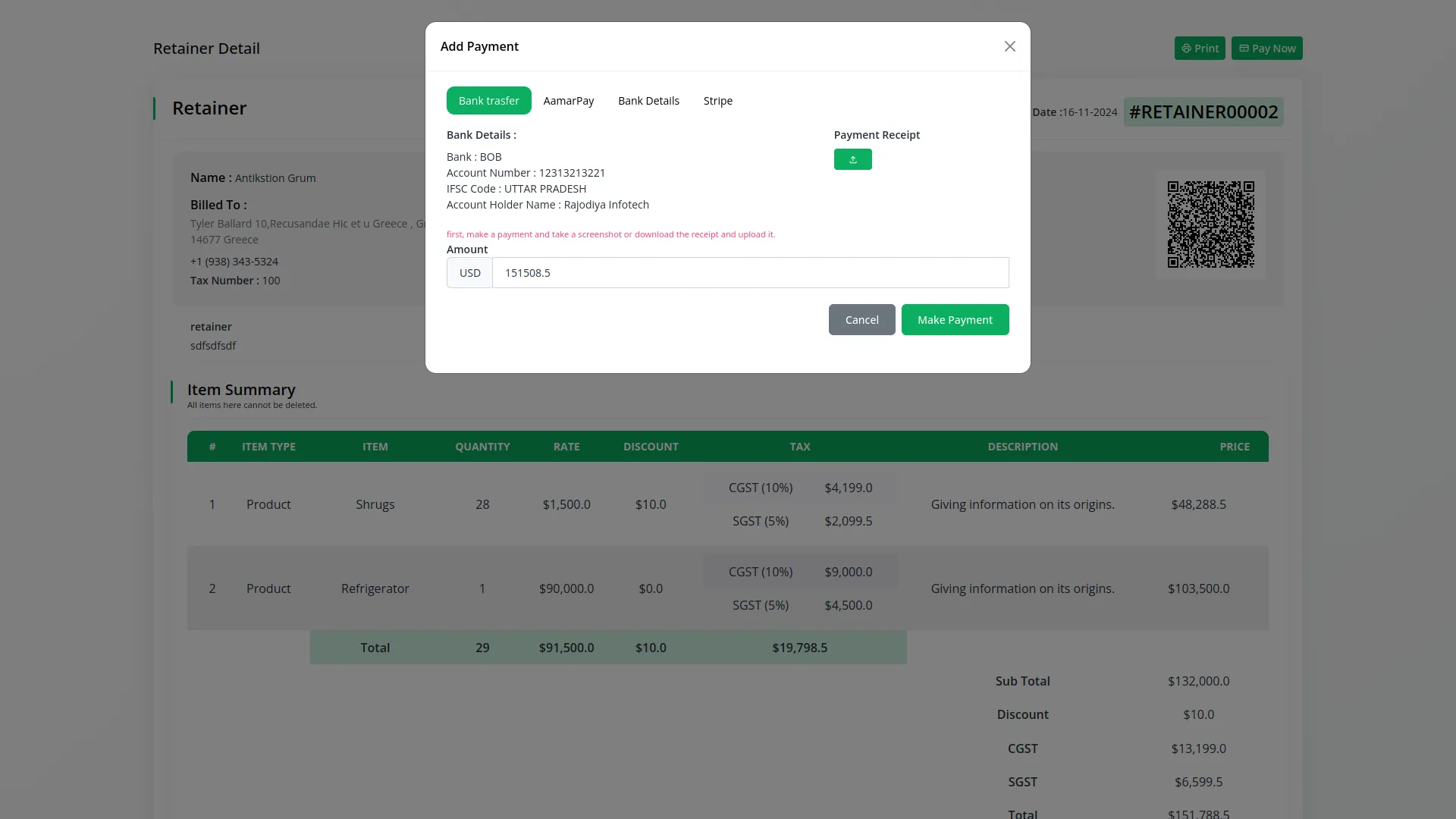The height and width of the screenshot is (819, 1456).
Task: Click the Refrigerator item row
Action: [375, 588]
